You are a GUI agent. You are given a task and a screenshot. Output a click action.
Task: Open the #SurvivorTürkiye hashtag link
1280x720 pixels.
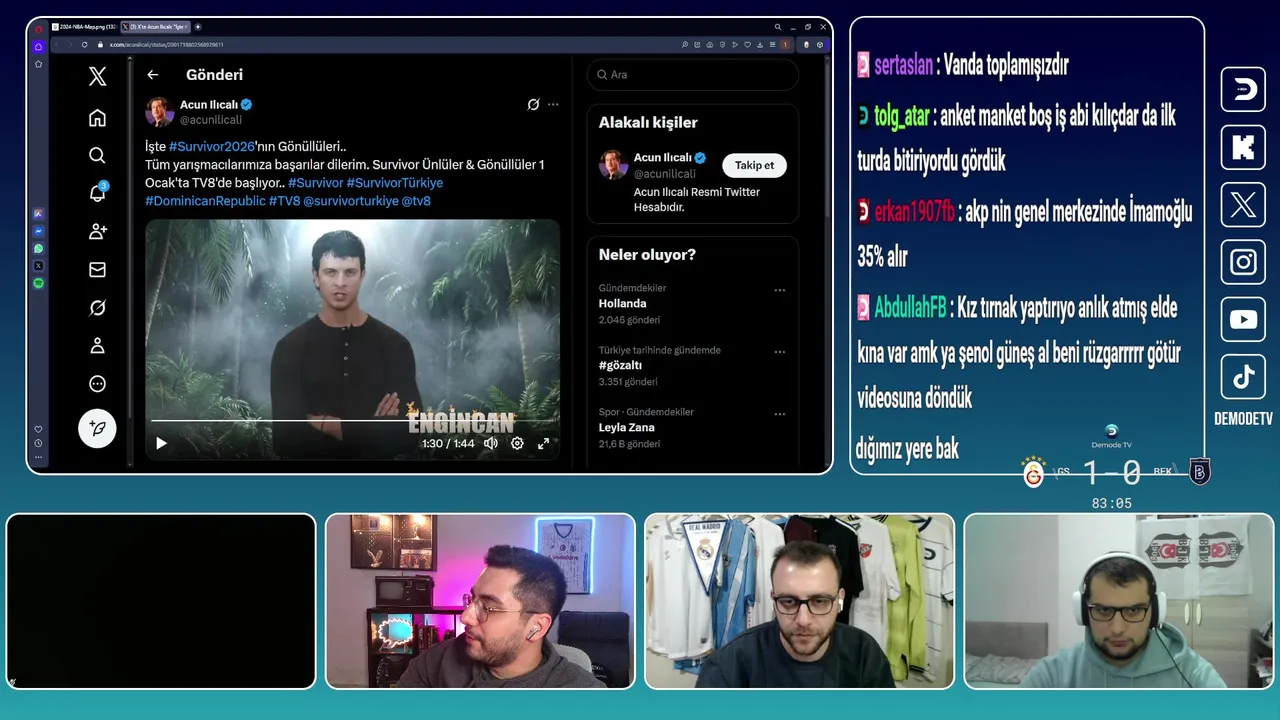pyautogui.click(x=394, y=183)
